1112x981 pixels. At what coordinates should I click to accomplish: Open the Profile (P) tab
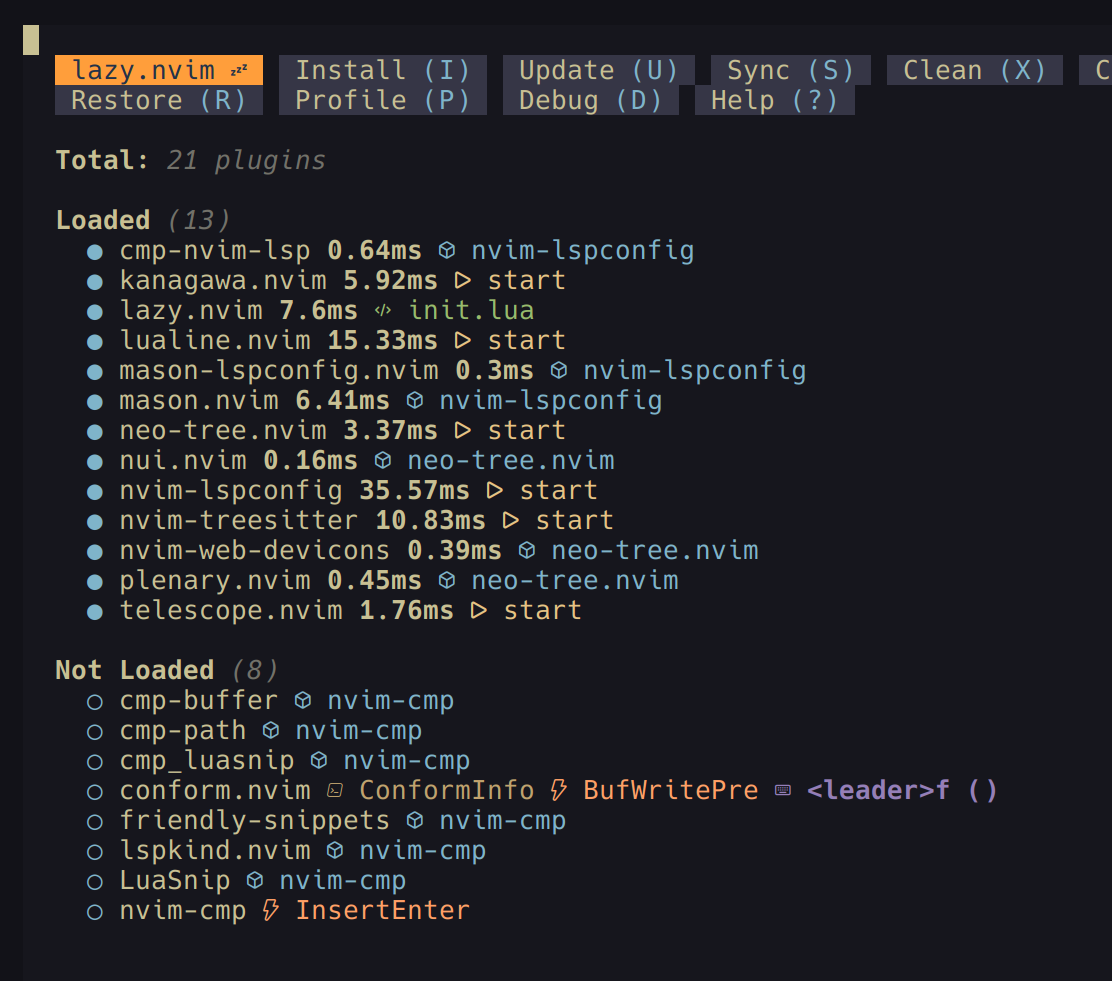click(383, 100)
